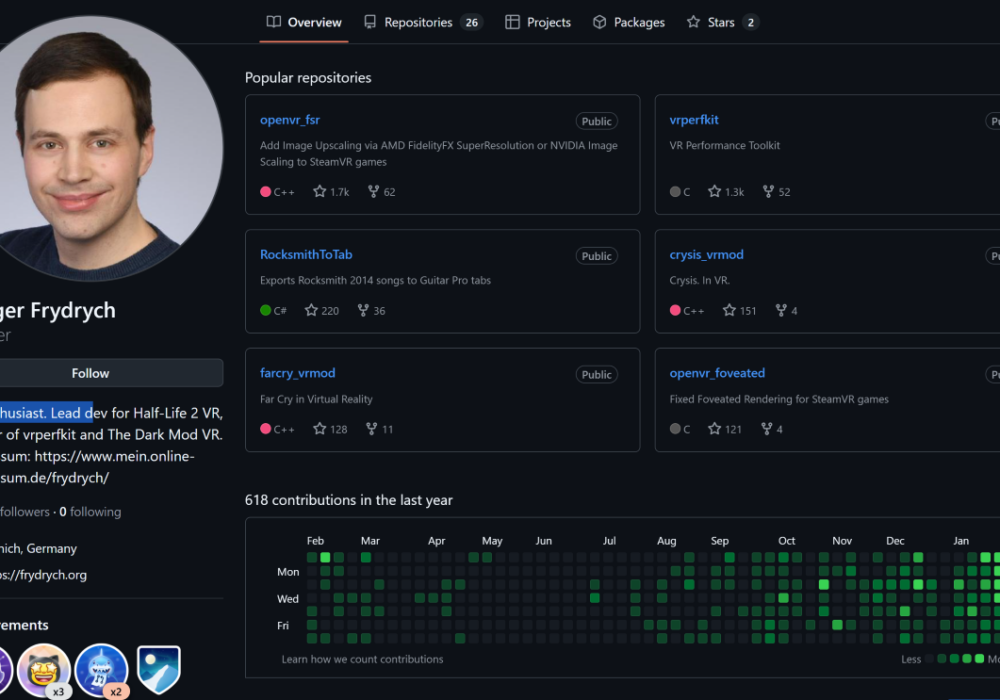This screenshot has height=700, width=1000.
Task: Click the C# language dot on RocksmithToTab
Action: [266, 310]
